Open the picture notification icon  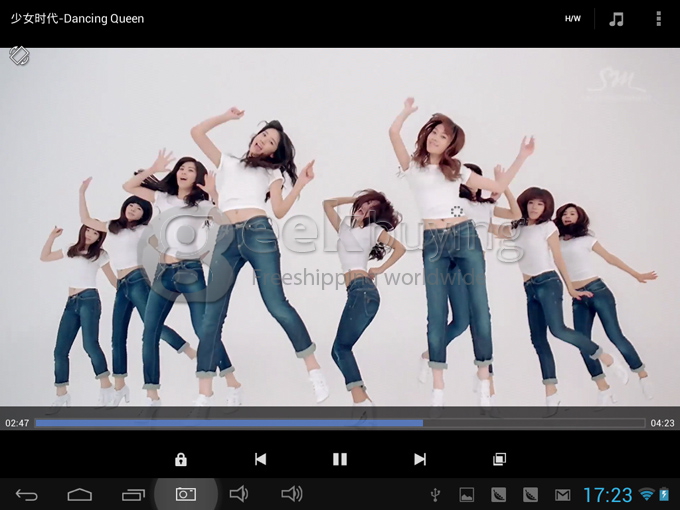[467, 494]
